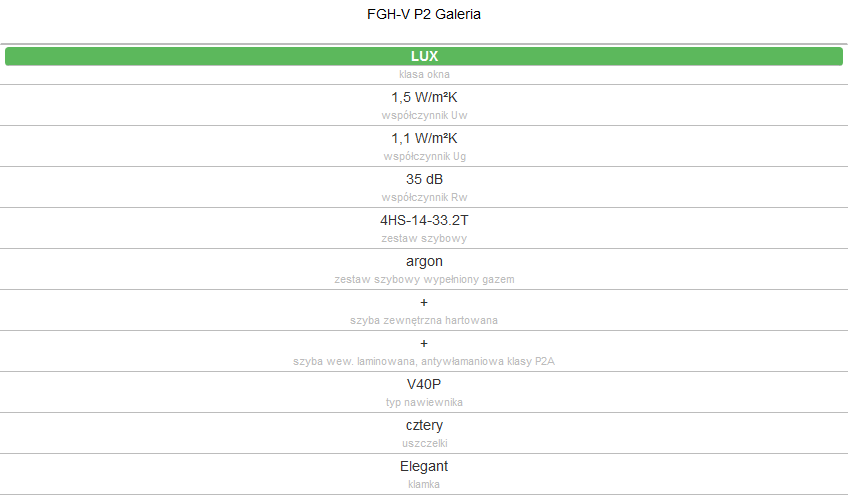850x497 pixels.
Task: Select the Elegant handle value
Action: tap(424, 466)
